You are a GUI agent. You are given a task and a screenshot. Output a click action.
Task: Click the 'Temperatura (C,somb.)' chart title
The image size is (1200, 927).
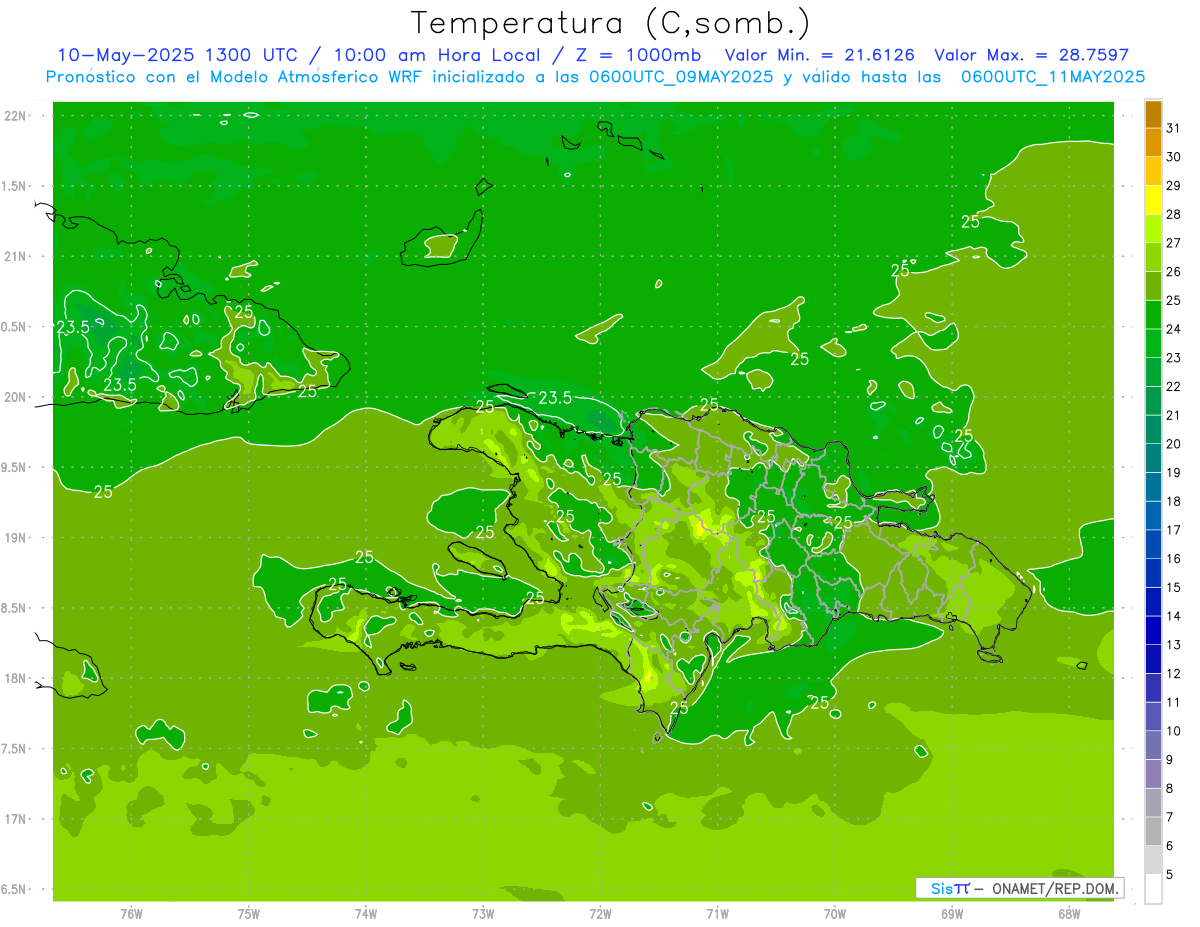(611, 23)
